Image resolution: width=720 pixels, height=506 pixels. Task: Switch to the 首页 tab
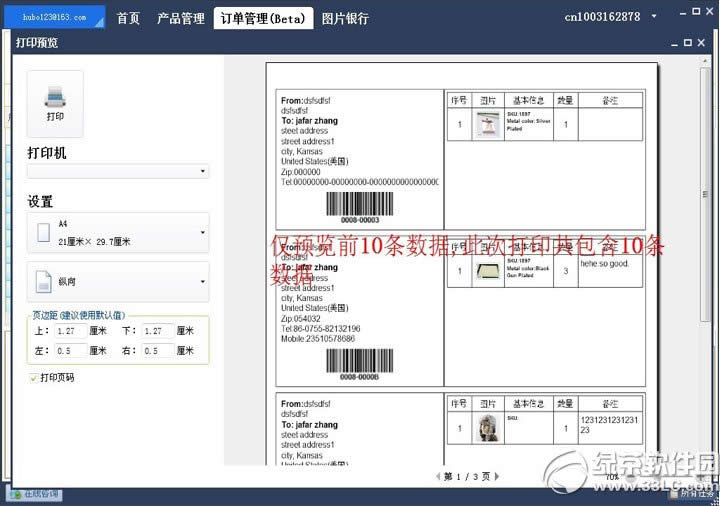[x=128, y=18]
